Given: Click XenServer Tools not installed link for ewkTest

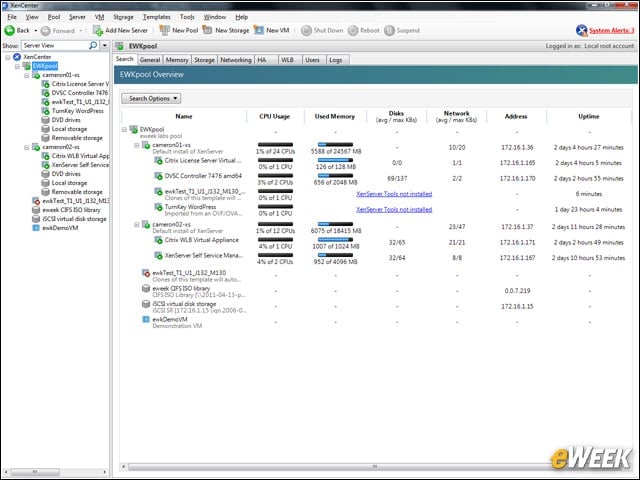Looking at the screenshot, I should 394,194.
